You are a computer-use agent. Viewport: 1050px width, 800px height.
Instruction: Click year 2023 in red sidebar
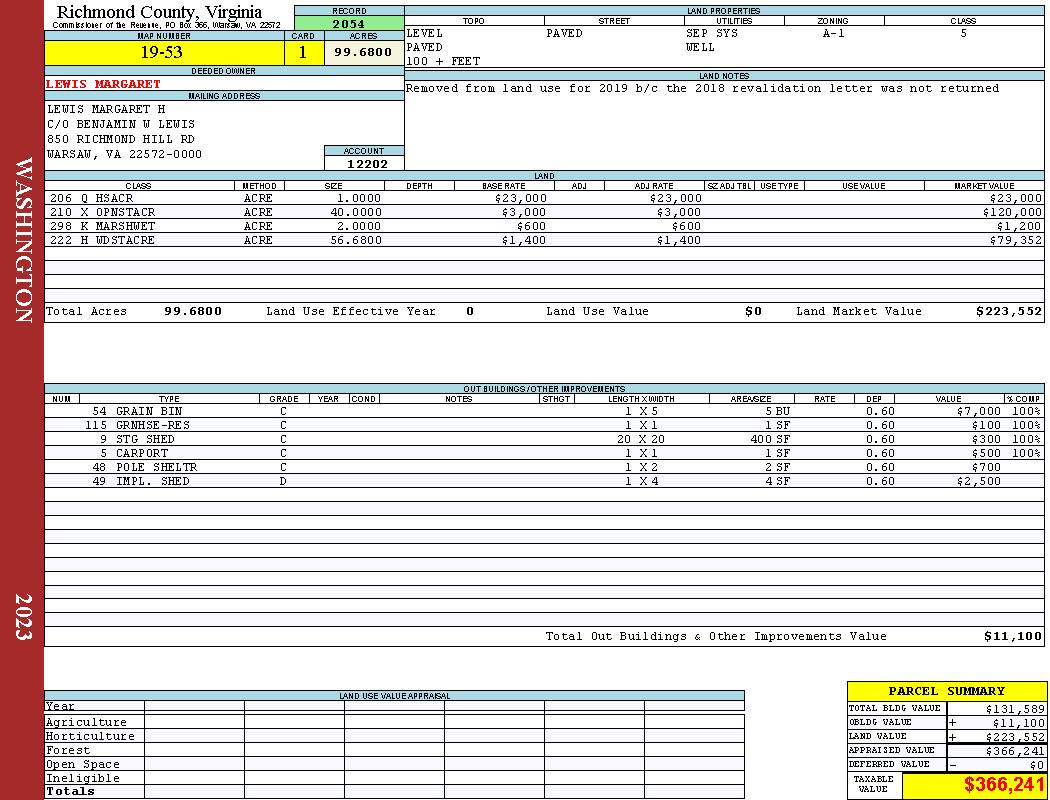click(x=23, y=617)
